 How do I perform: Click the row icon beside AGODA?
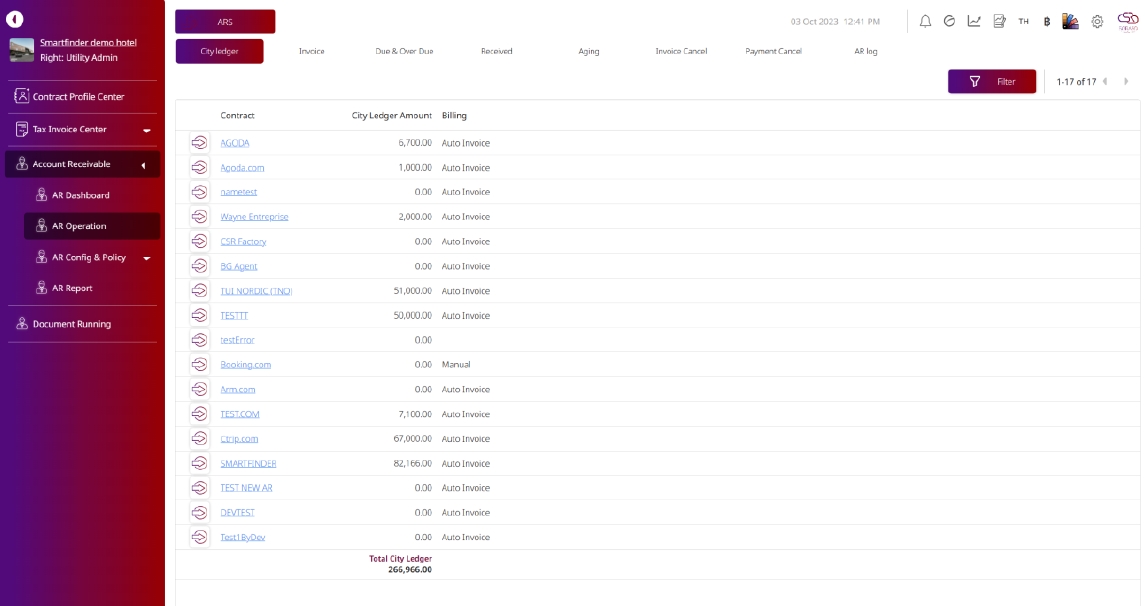coord(199,143)
